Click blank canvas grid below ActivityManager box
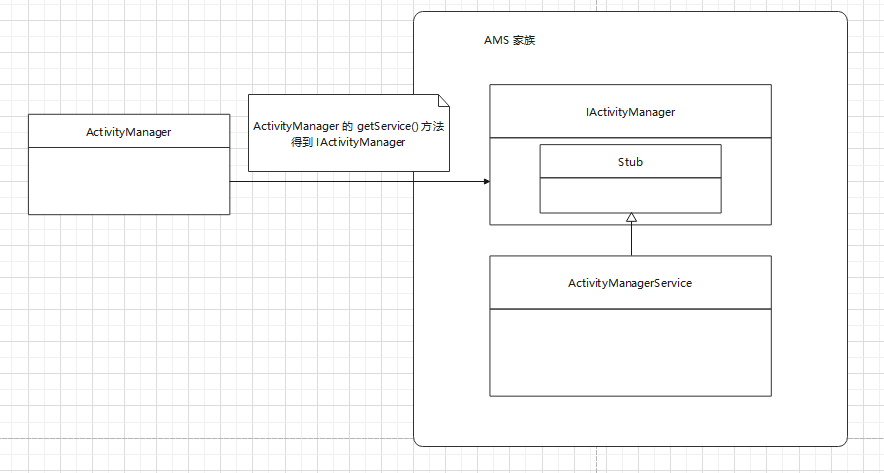Screen dimensions: 884x473 click(x=129, y=300)
